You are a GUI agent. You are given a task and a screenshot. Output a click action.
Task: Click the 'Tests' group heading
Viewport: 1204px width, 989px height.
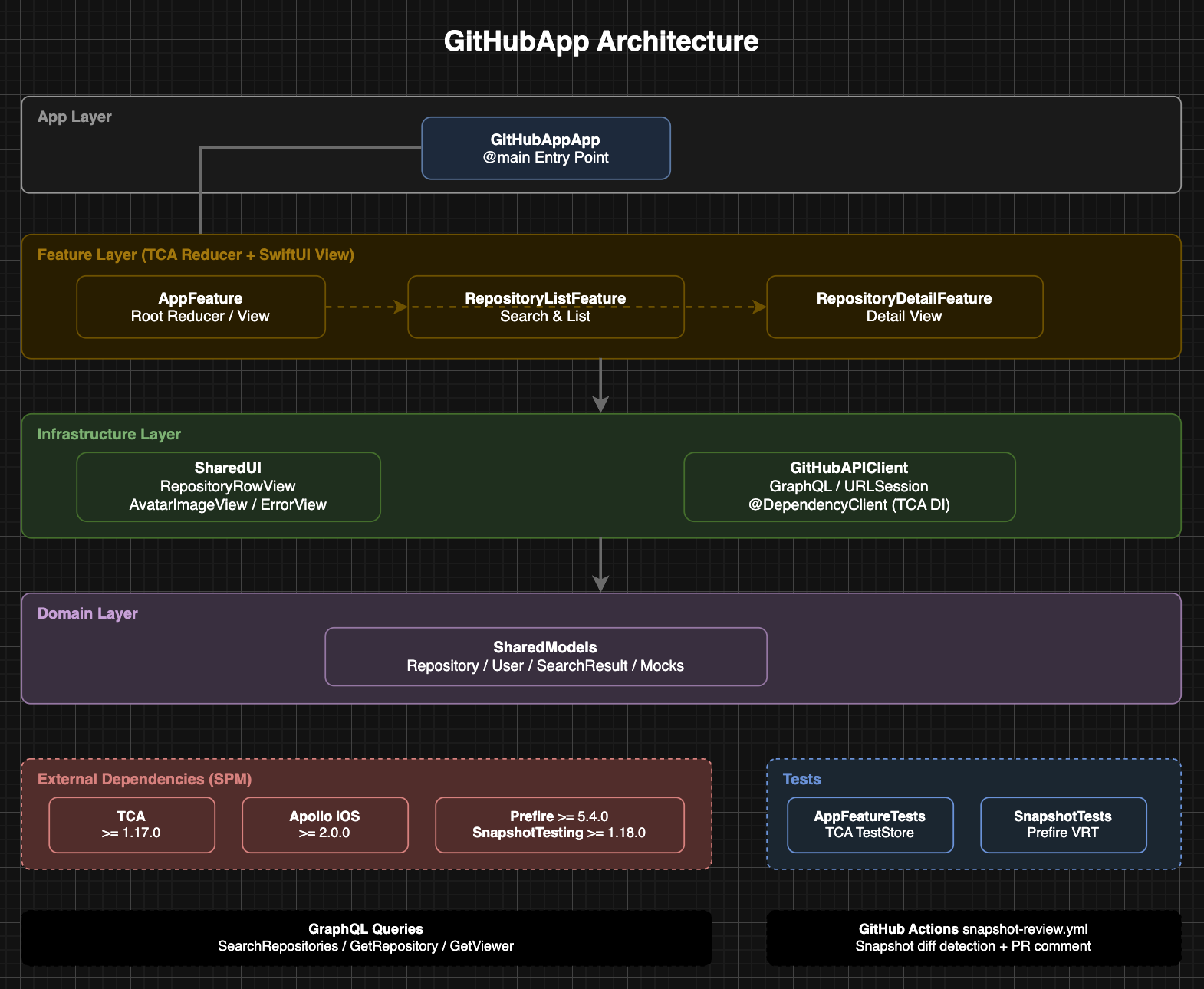[x=802, y=779]
